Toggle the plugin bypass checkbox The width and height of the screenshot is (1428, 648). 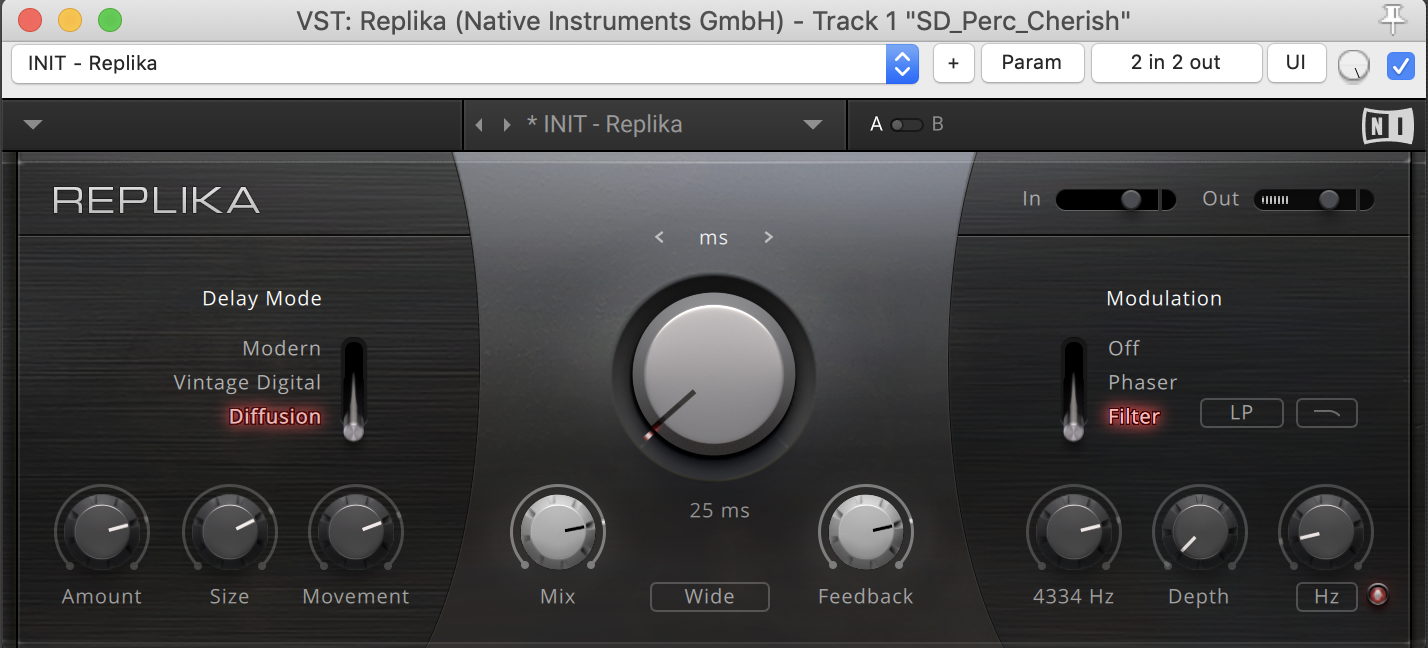pyautogui.click(x=1400, y=65)
